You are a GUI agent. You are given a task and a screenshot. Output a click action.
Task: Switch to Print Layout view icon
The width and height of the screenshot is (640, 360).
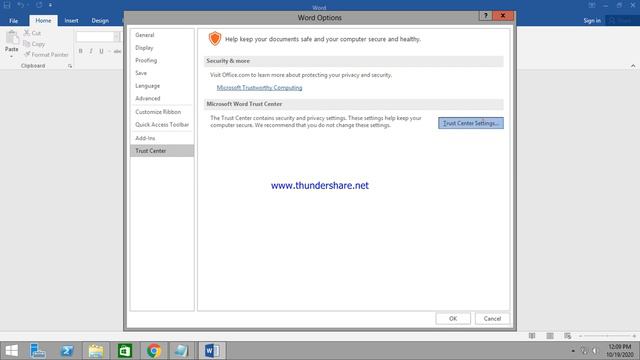[x=550, y=336]
